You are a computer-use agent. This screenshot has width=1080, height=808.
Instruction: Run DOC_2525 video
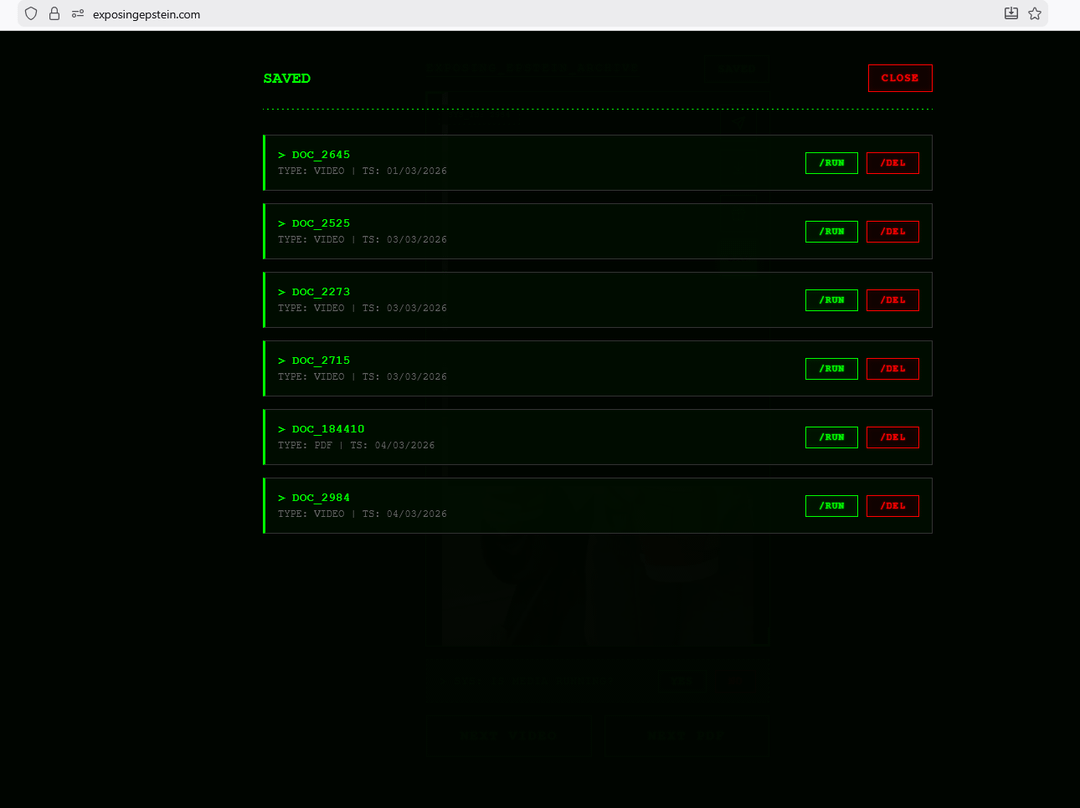[831, 231]
